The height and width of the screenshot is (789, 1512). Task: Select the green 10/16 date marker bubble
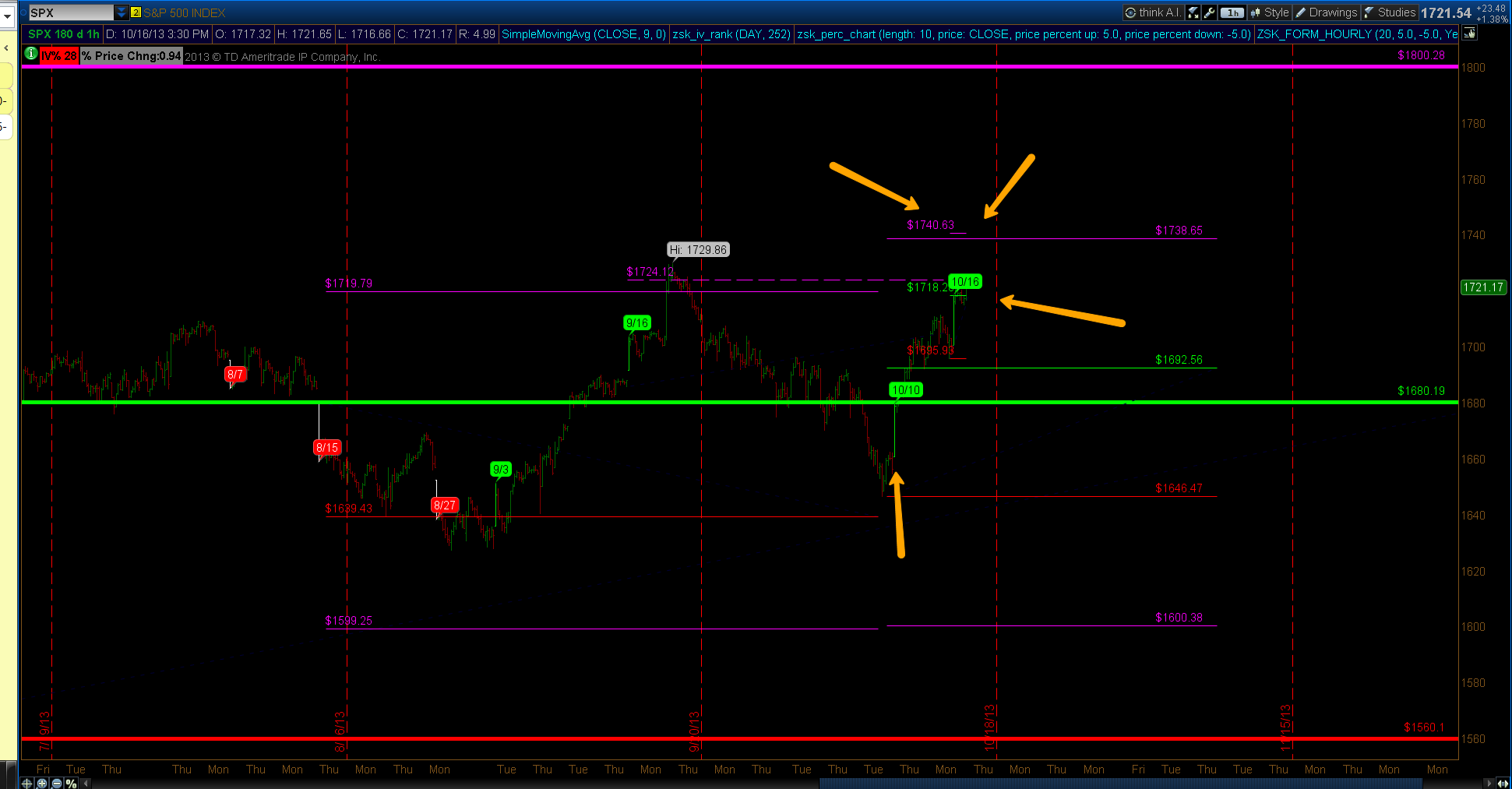click(x=964, y=282)
